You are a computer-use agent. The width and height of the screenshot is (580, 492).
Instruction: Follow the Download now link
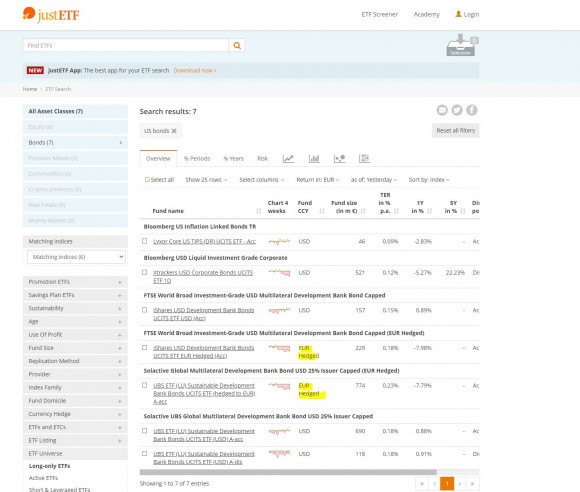point(195,70)
